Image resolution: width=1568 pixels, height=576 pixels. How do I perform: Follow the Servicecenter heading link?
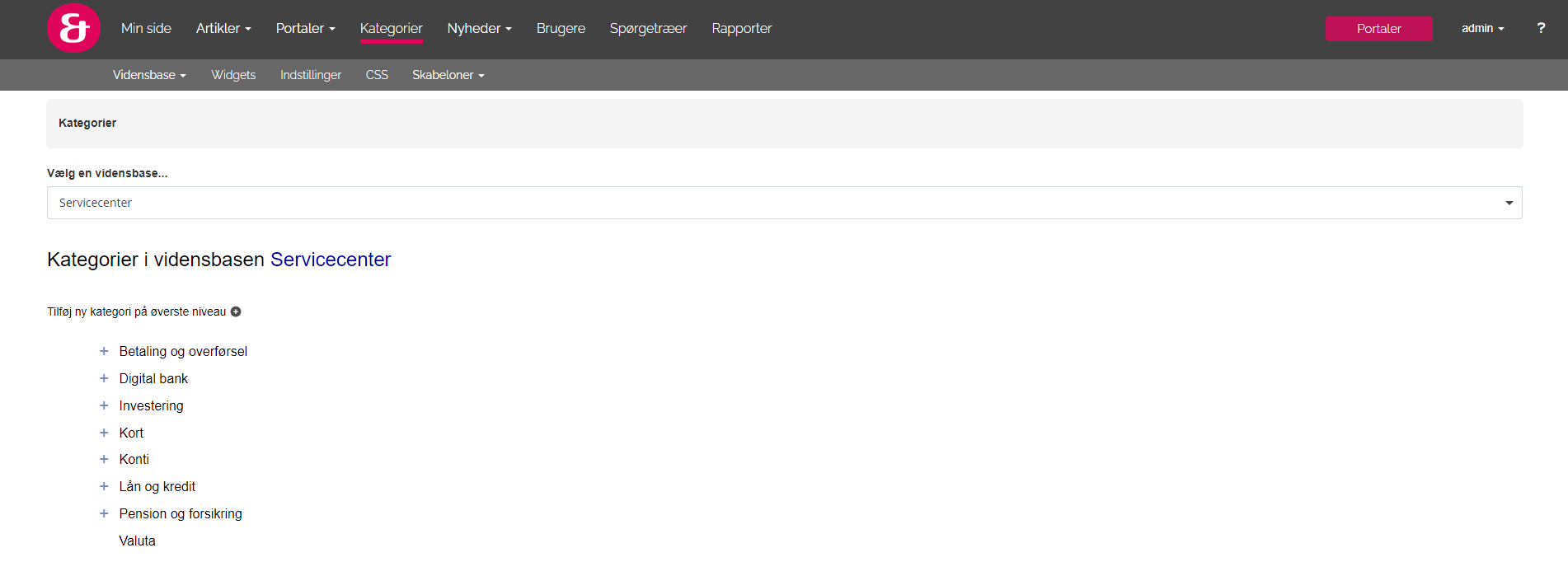coord(331,260)
